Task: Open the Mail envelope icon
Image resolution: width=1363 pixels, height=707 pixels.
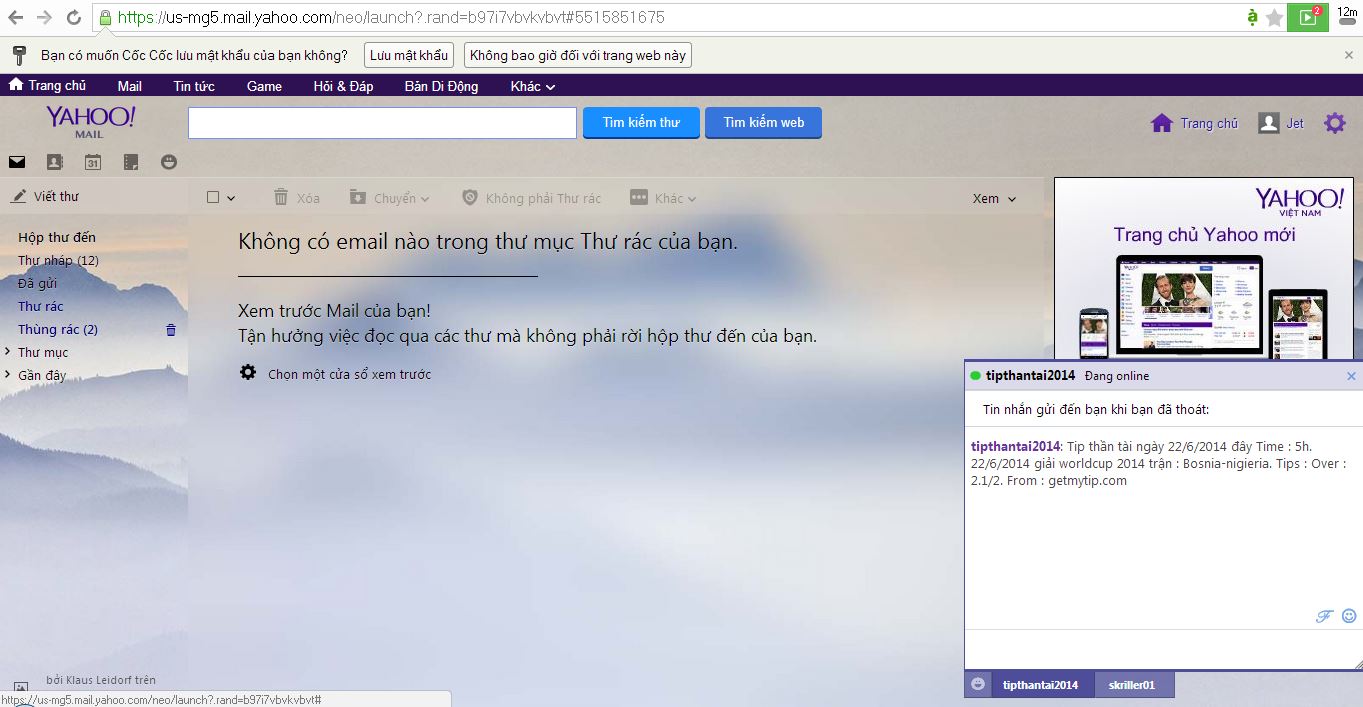Action: [x=17, y=162]
